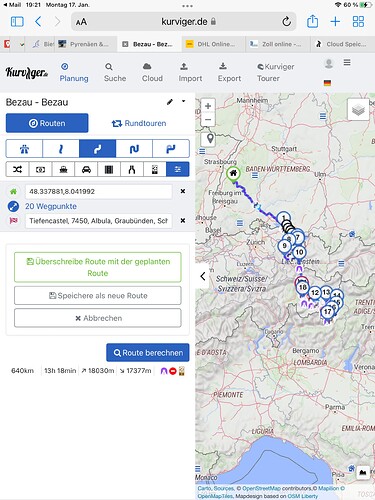Choose the extra curvy route profile
Image resolution: width=375 pixels, height=500 pixels.
pos(134,149)
